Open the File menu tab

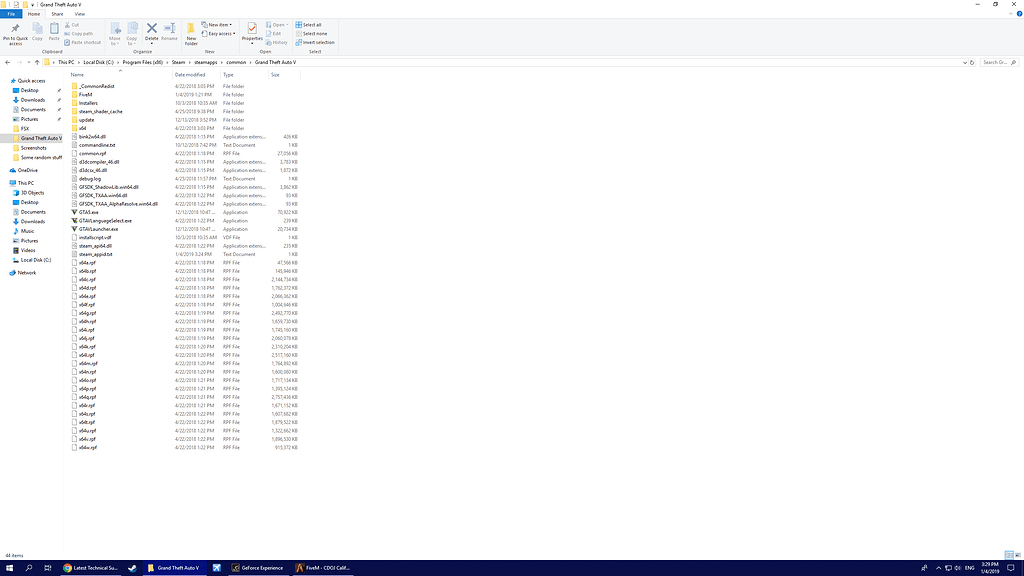(x=11, y=14)
